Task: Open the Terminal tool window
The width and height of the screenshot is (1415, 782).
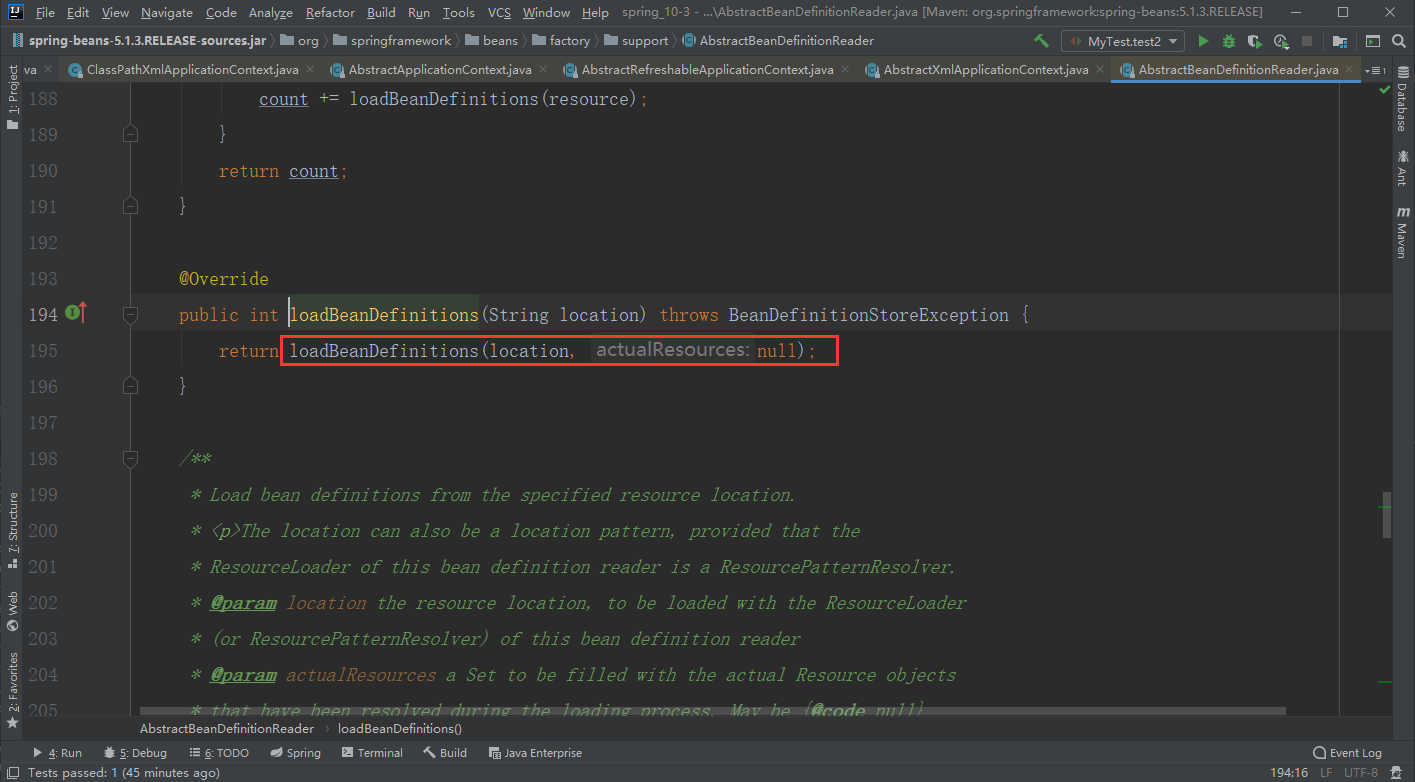Action: point(371,753)
